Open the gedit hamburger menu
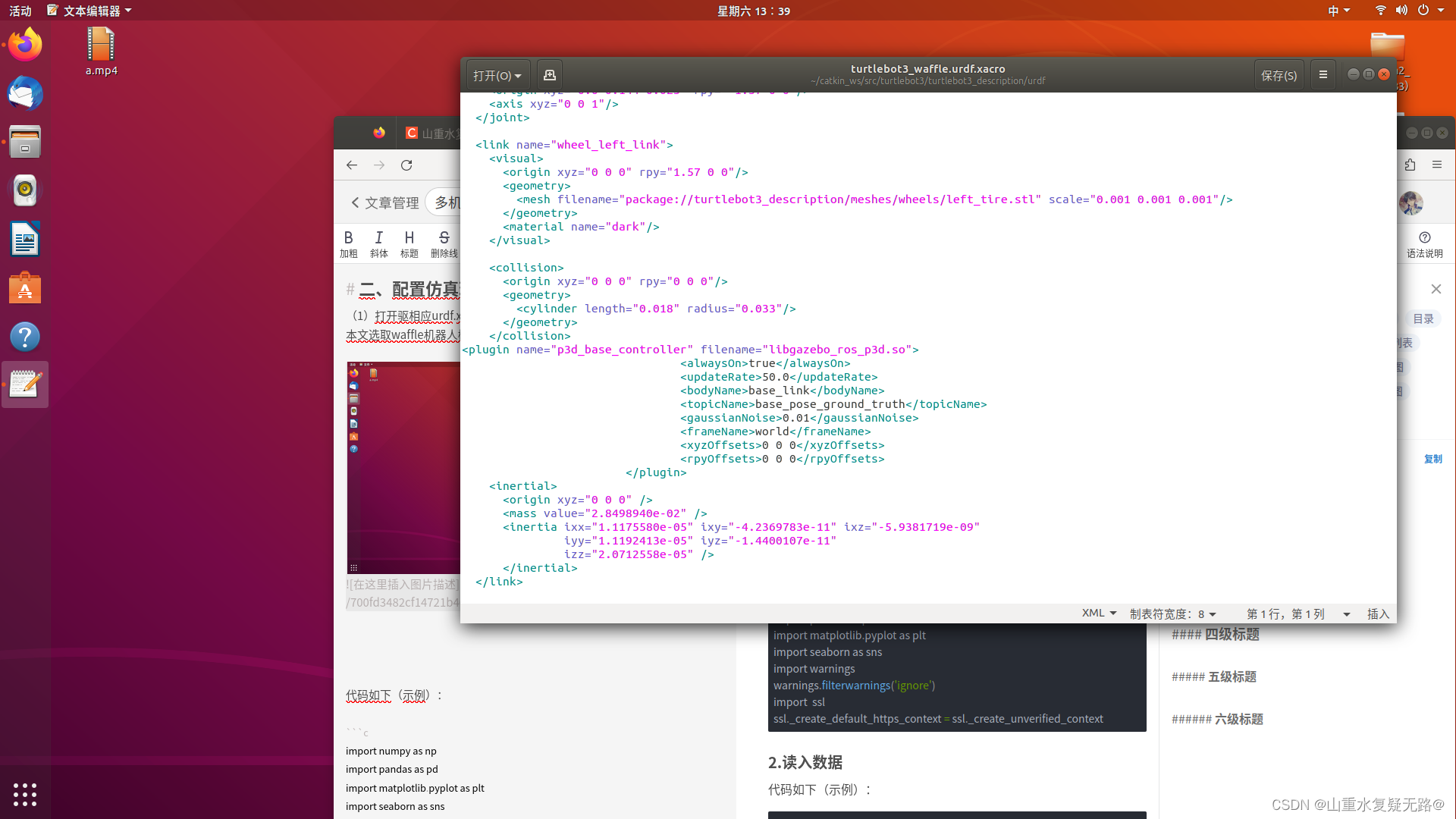This screenshot has height=819, width=1456. 1323,75
